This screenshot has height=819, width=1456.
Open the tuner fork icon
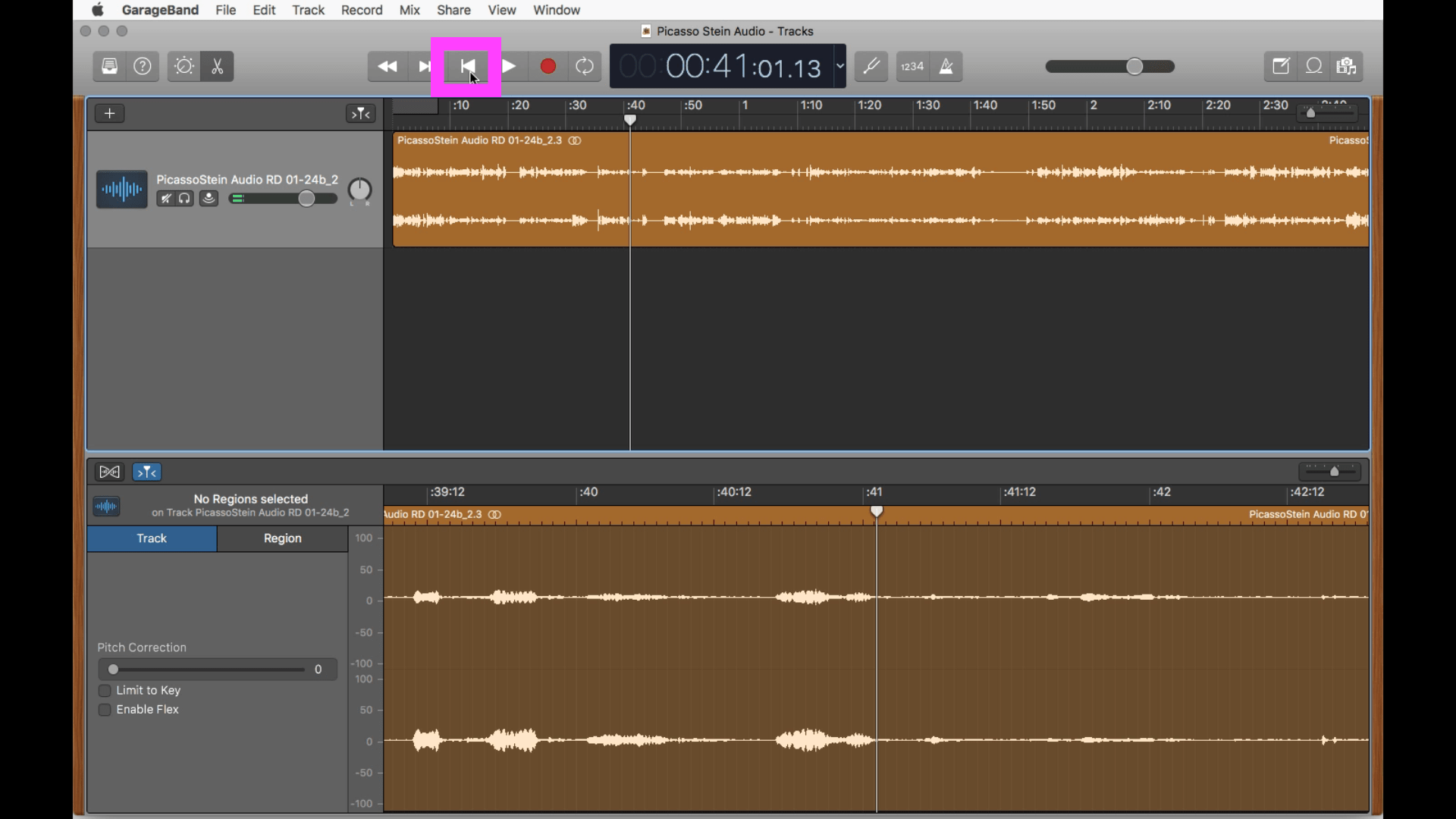point(871,67)
